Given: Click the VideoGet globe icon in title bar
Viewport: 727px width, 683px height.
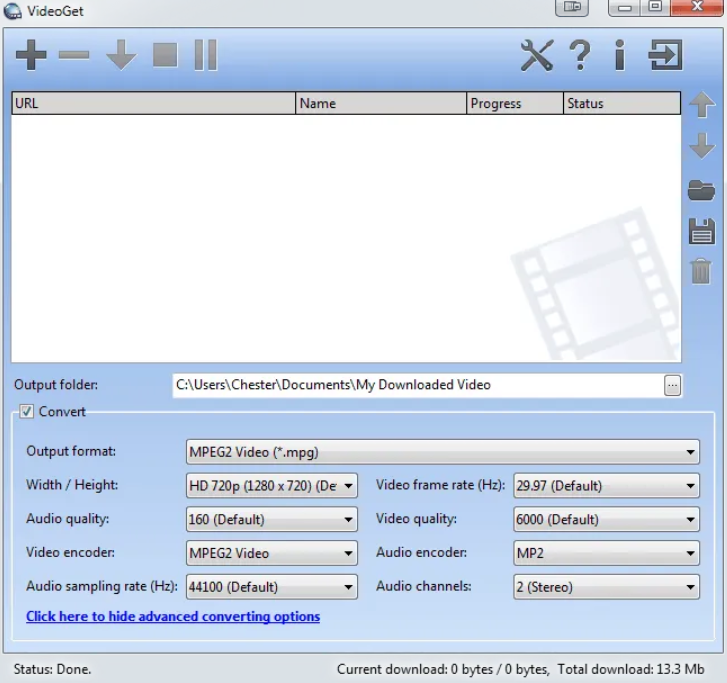Looking at the screenshot, I should click(x=12, y=11).
